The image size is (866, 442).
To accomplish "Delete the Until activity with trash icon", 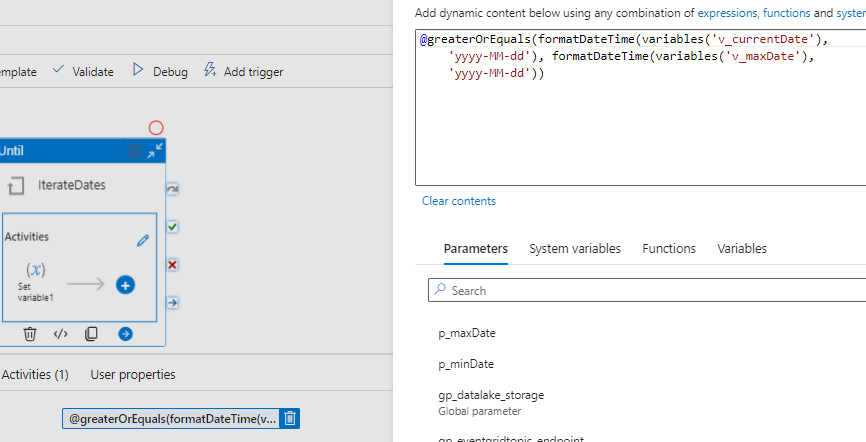I will pyautogui.click(x=30, y=334).
